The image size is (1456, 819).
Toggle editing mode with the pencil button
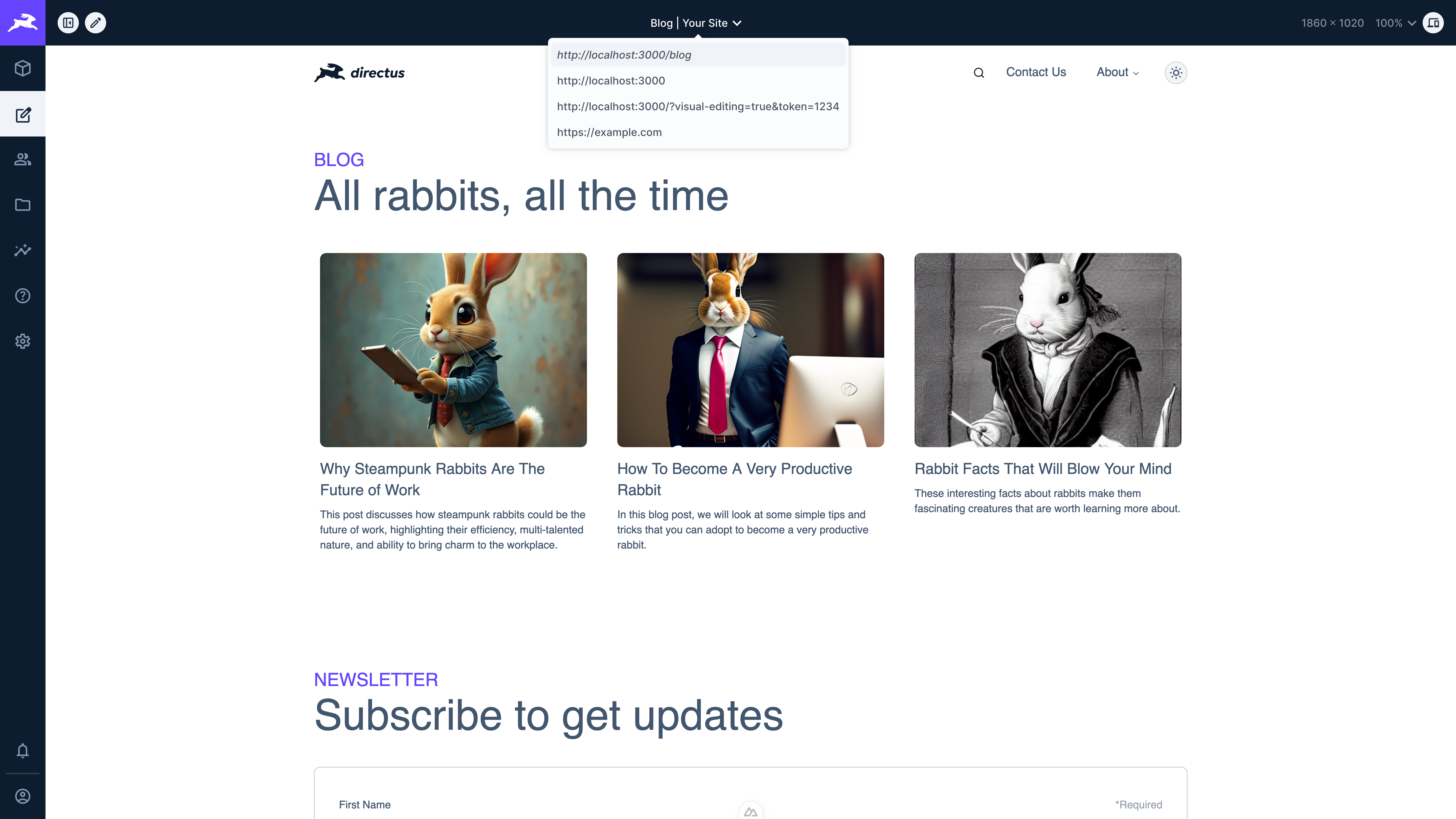(x=95, y=22)
